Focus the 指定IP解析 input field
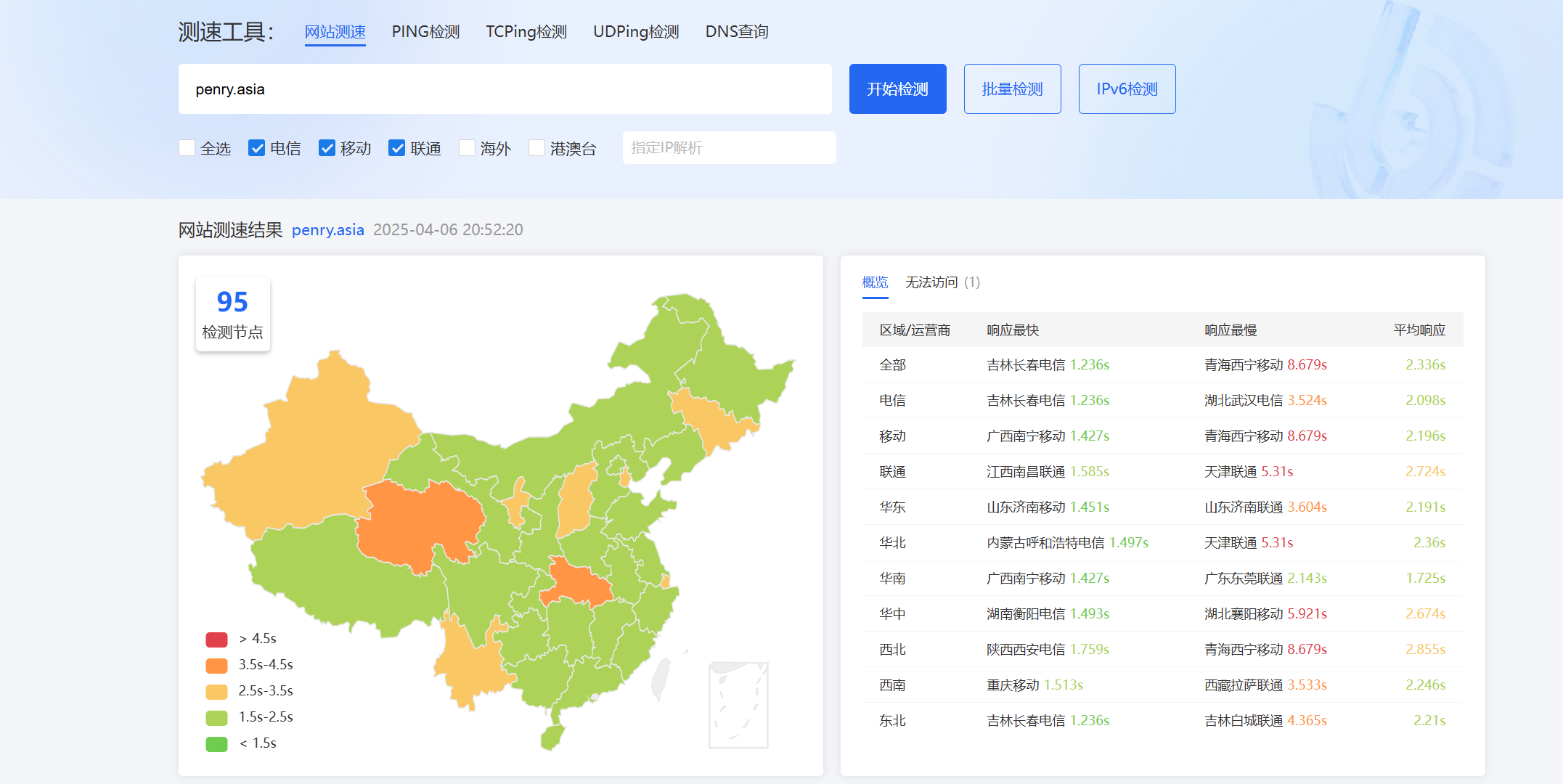Image resolution: width=1563 pixels, height=784 pixels. [729, 148]
